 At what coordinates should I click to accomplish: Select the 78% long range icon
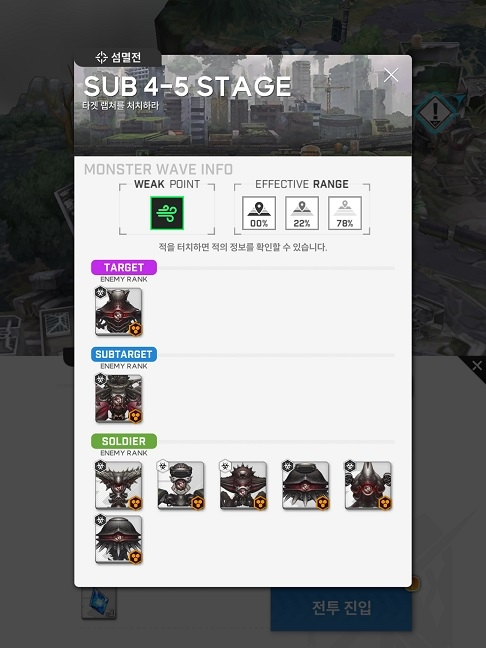click(345, 213)
